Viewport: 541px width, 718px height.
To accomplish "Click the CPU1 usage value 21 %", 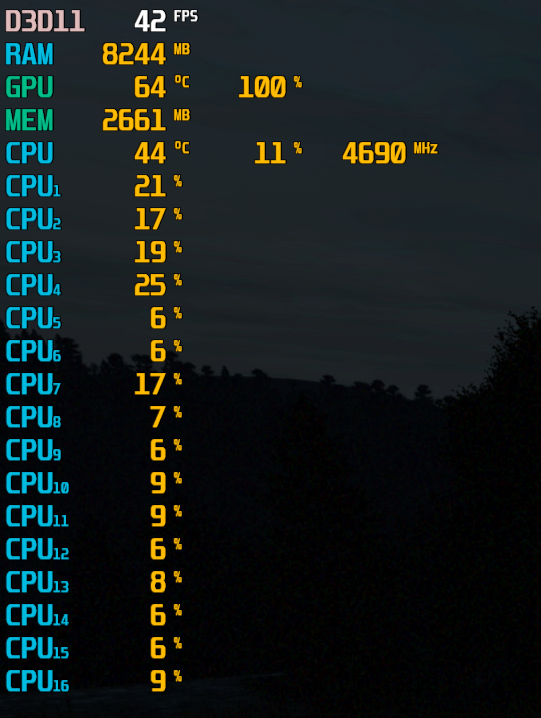I will click(x=158, y=185).
